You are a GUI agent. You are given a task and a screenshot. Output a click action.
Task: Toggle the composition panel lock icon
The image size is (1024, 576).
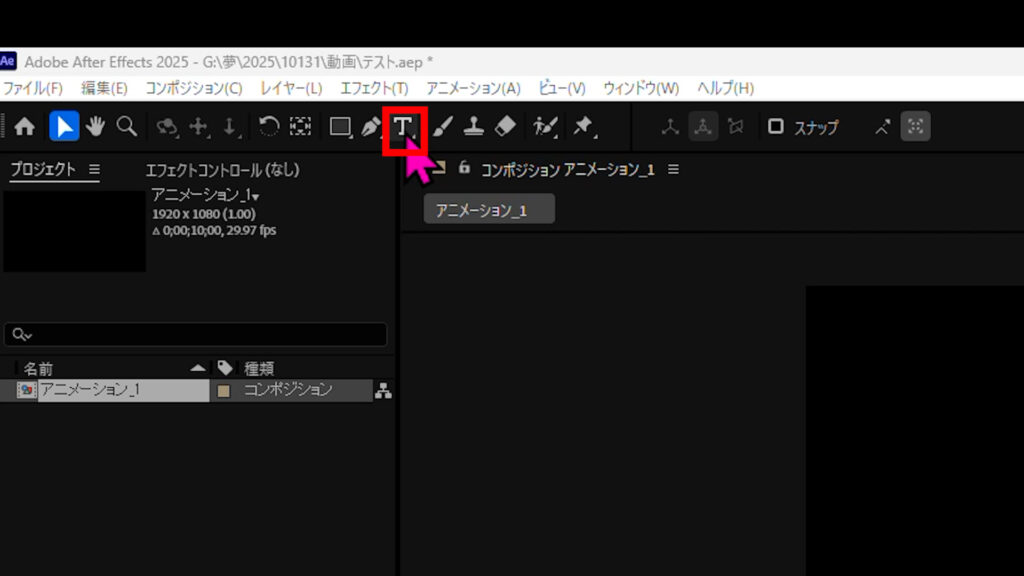pos(464,168)
